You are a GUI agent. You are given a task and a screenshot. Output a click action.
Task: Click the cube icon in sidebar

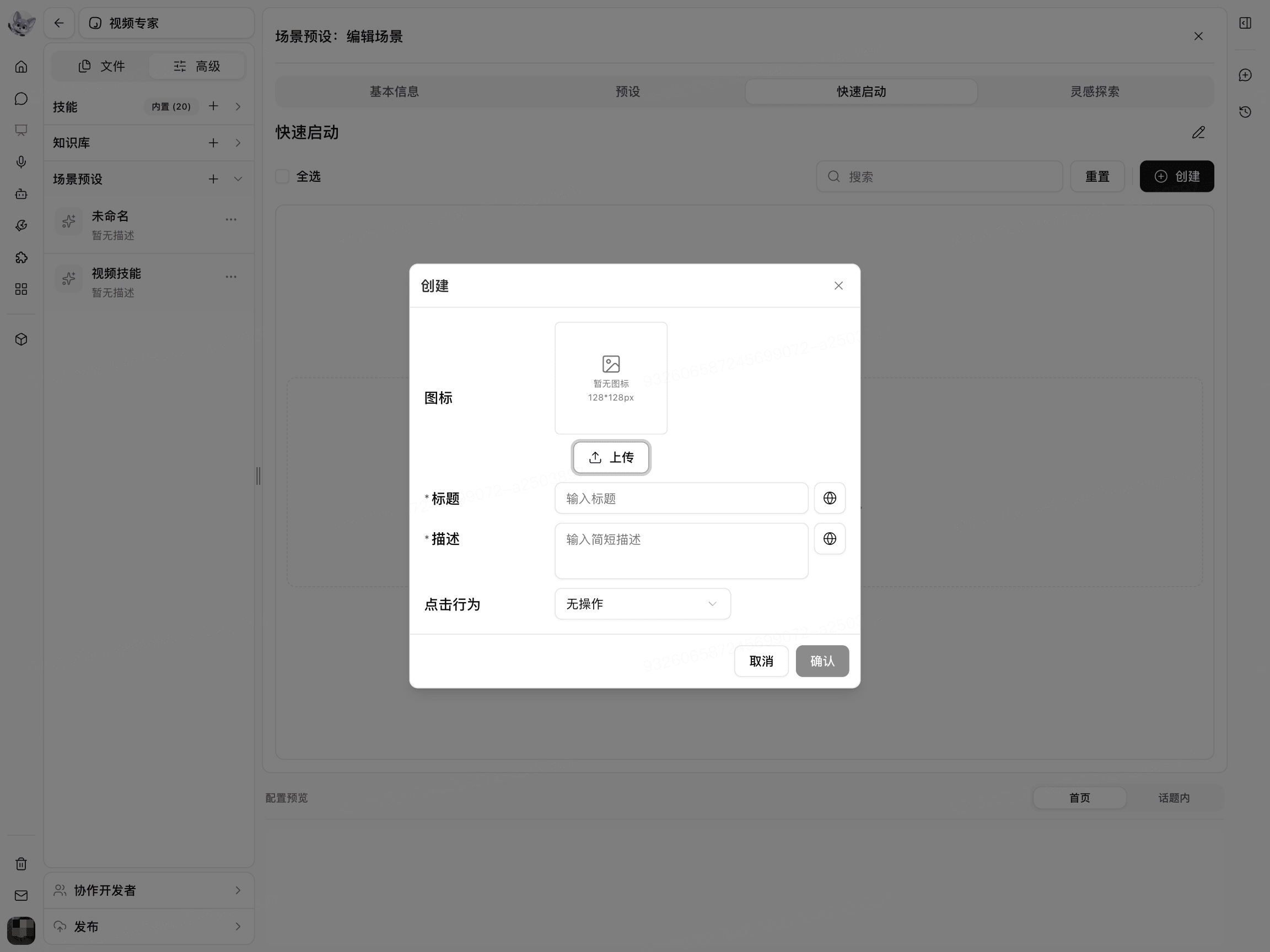(21, 340)
